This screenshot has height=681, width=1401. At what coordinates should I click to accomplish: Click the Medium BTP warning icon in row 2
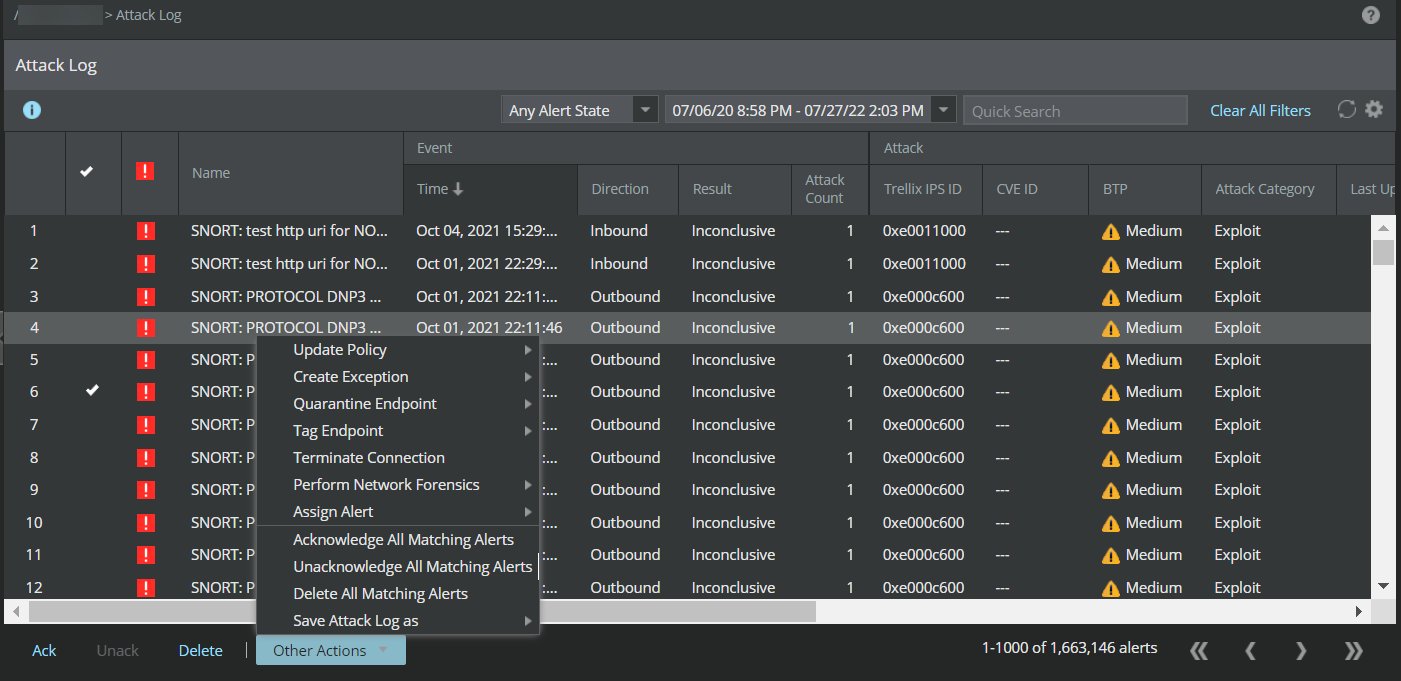coord(1110,264)
